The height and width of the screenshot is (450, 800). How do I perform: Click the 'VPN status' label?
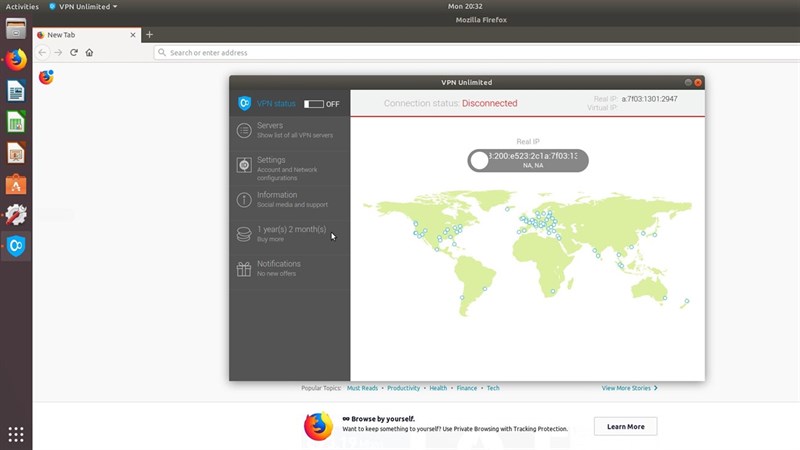[276, 104]
